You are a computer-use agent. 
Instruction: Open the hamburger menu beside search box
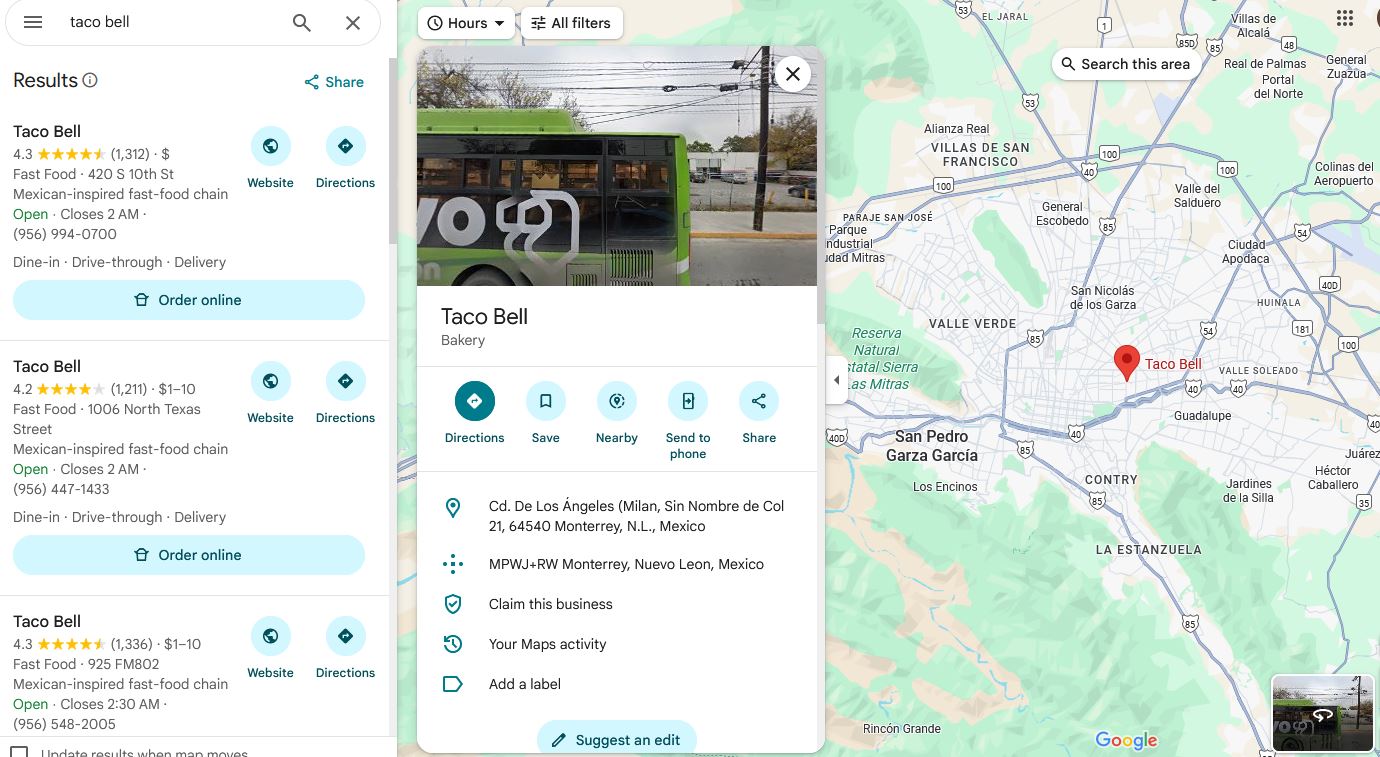coord(33,22)
